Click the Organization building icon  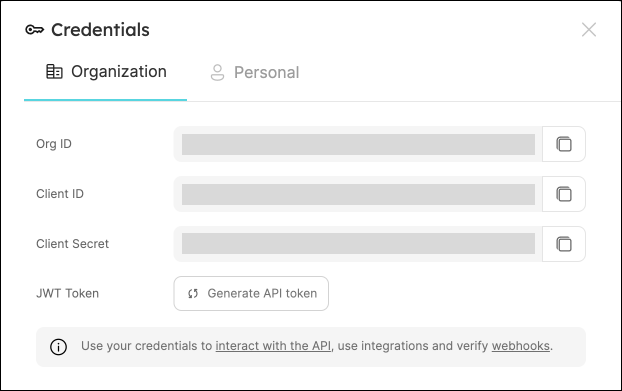[54, 72]
